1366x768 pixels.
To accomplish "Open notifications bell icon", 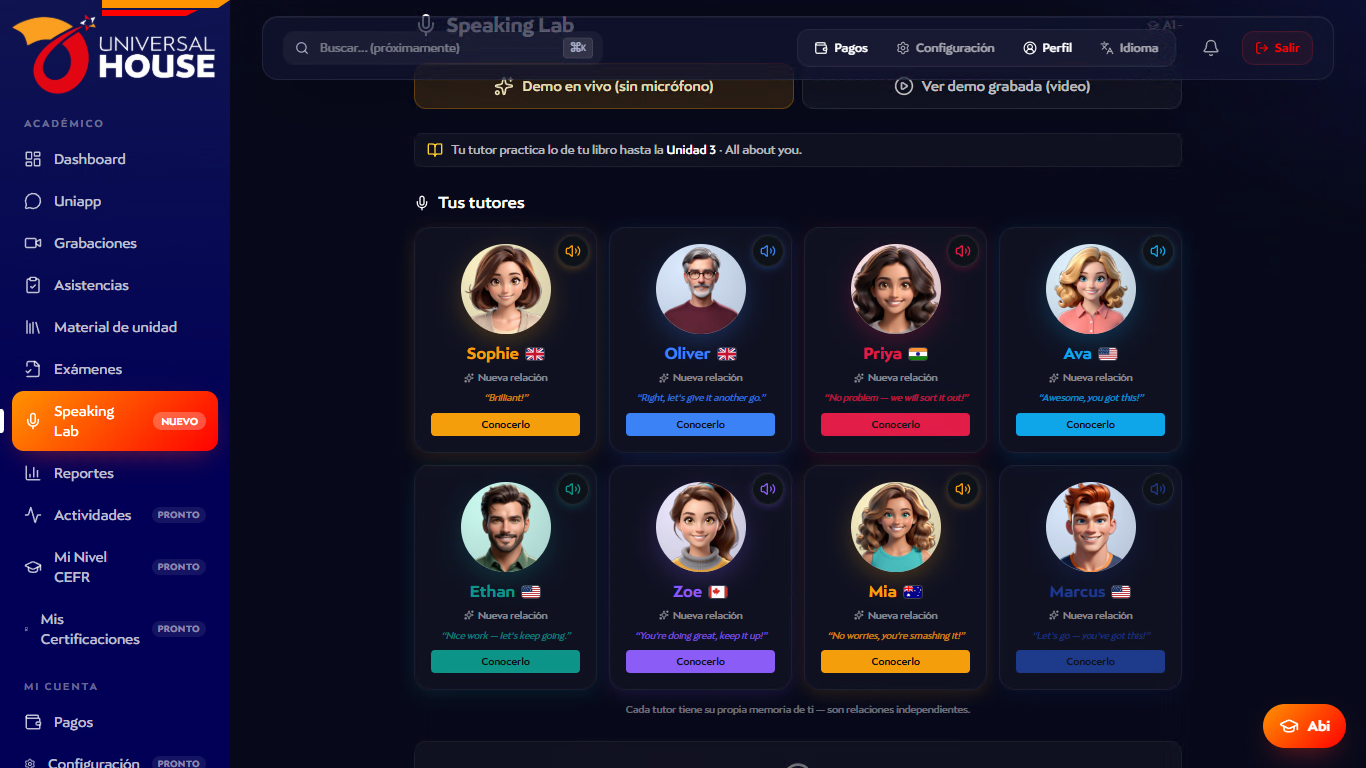I will point(1210,48).
